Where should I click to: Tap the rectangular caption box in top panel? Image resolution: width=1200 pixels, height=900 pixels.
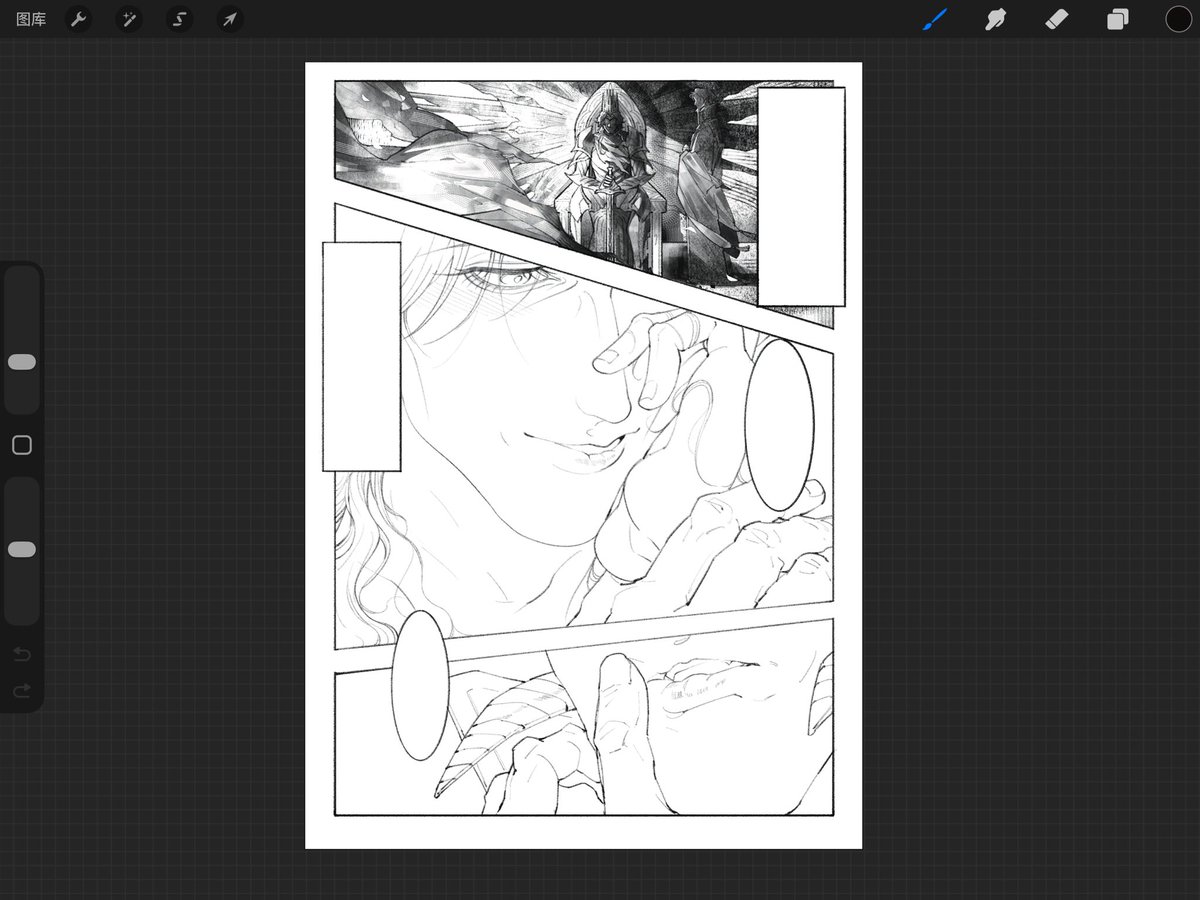click(801, 196)
